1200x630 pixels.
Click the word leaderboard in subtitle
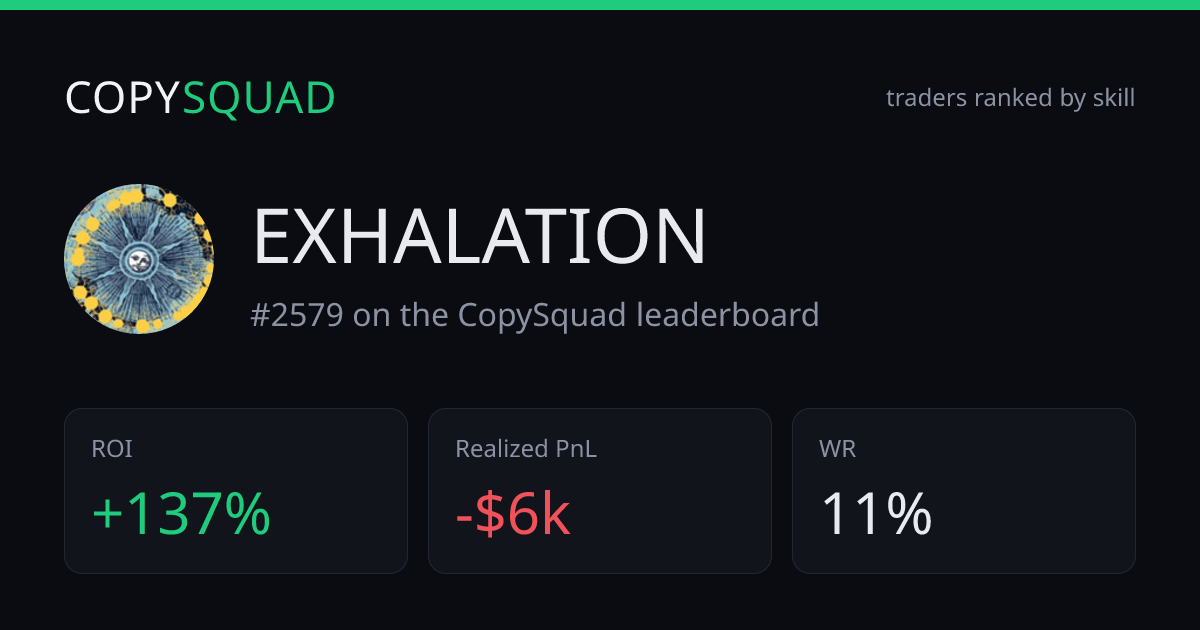(x=728, y=315)
